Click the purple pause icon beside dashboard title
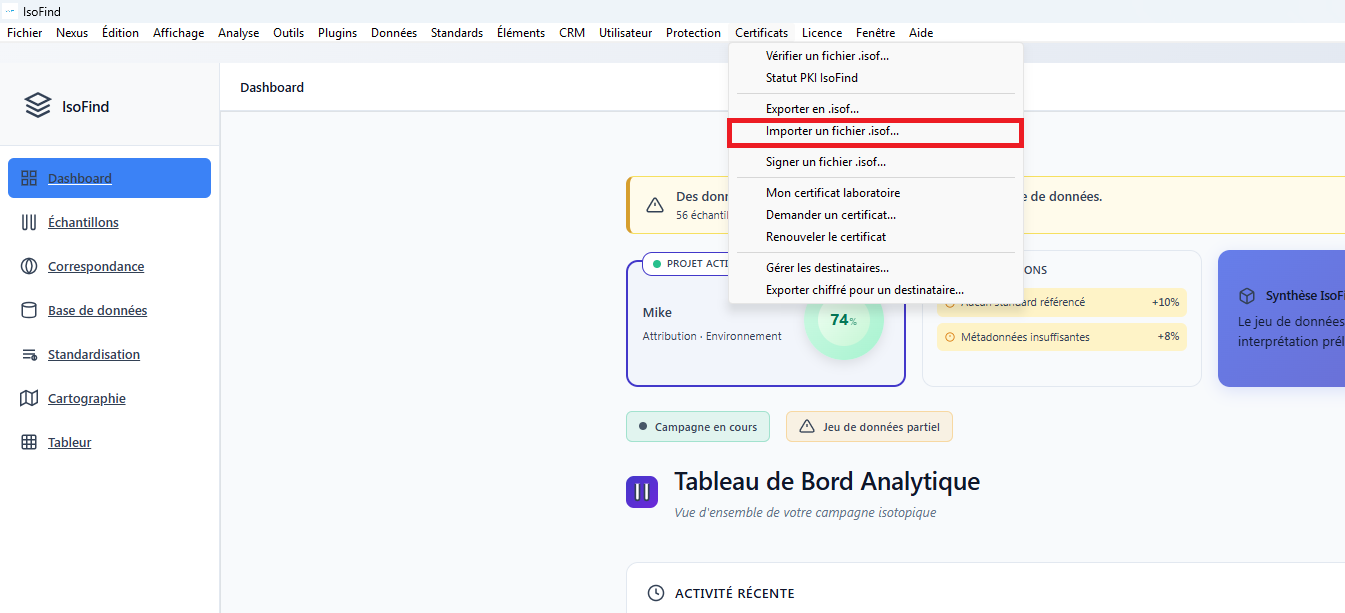The width and height of the screenshot is (1345, 613). pos(641,491)
